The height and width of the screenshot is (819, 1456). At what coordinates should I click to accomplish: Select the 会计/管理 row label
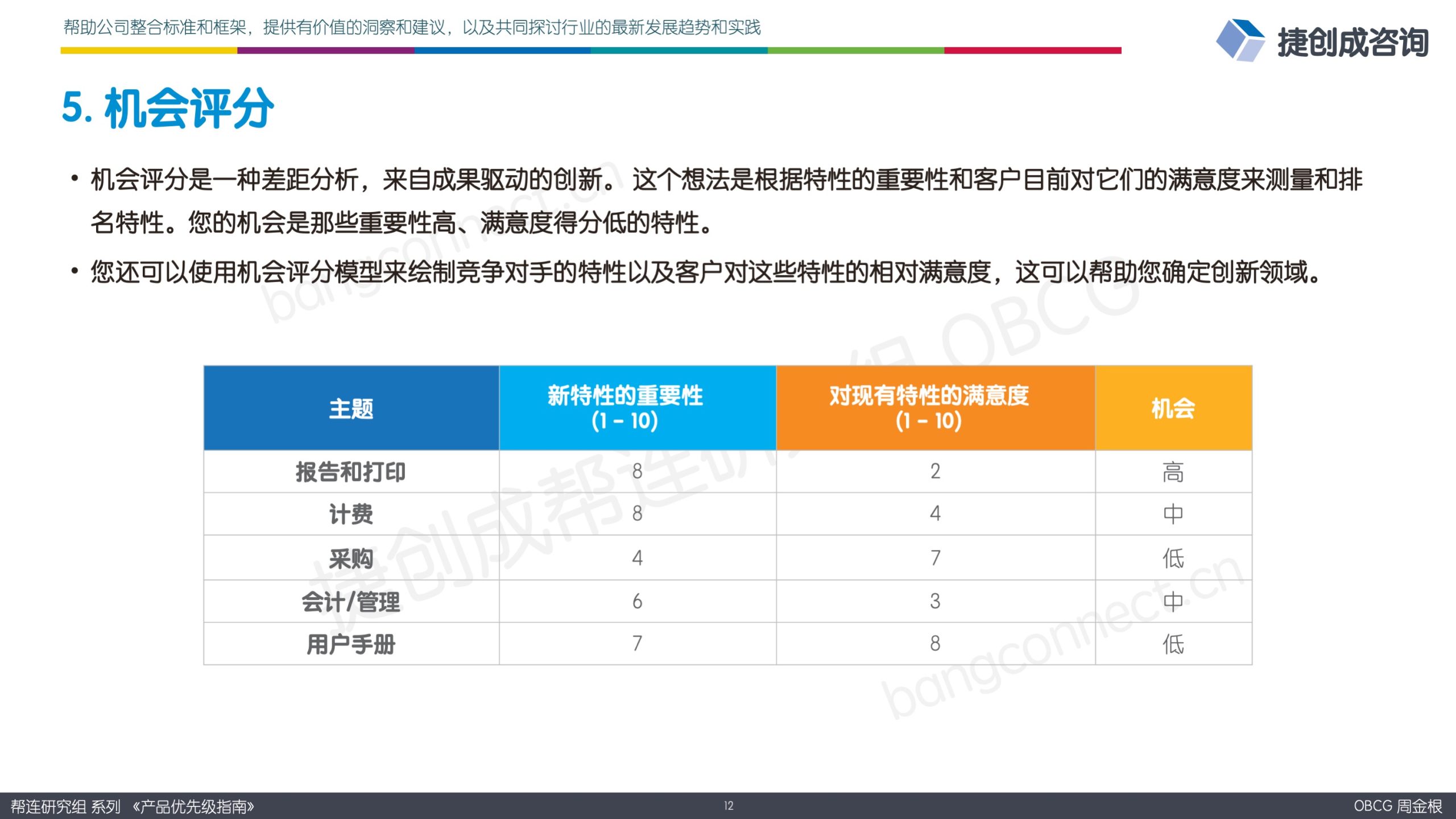pyautogui.click(x=351, y=602)
